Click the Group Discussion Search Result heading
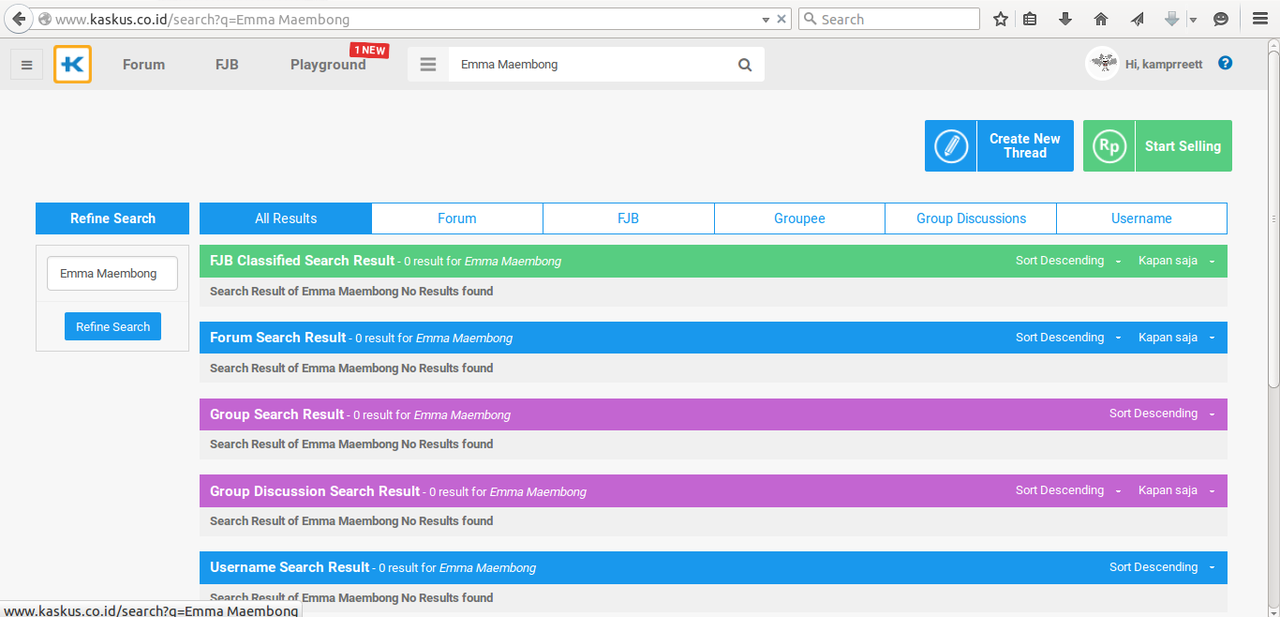 point(315,491)
